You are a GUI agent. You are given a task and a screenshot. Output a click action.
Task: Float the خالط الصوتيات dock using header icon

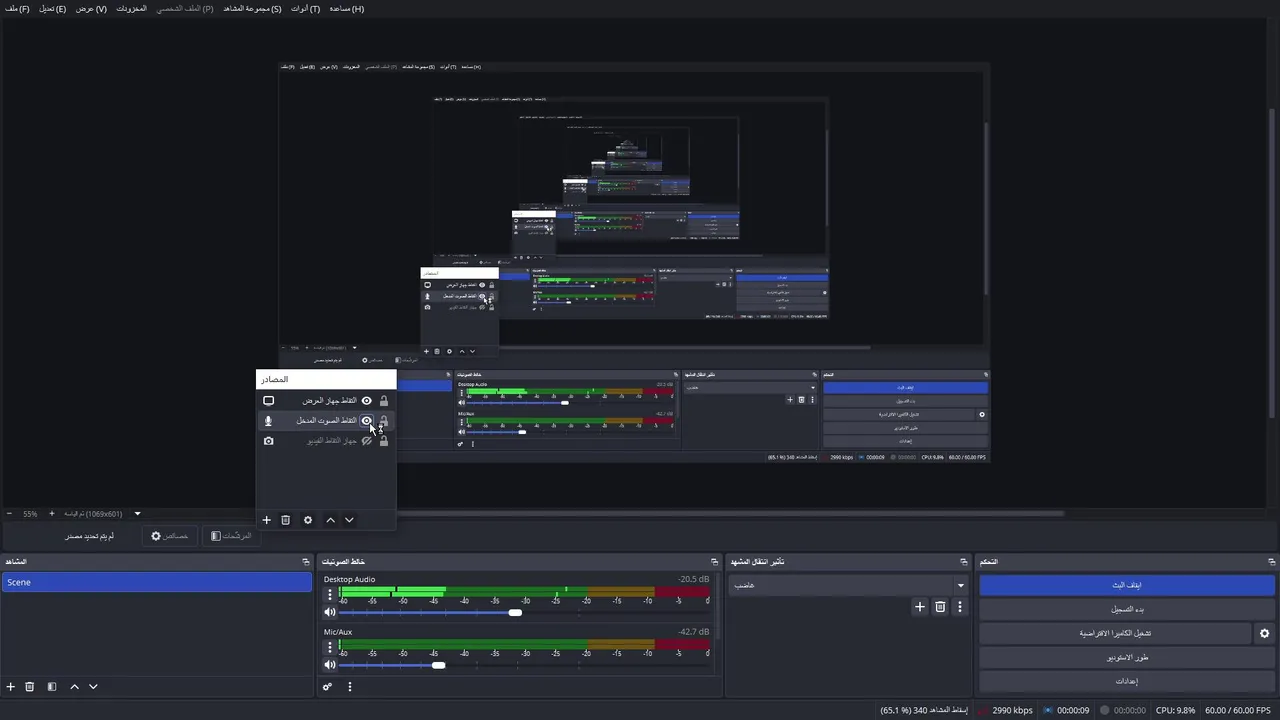tap(714, 562)
